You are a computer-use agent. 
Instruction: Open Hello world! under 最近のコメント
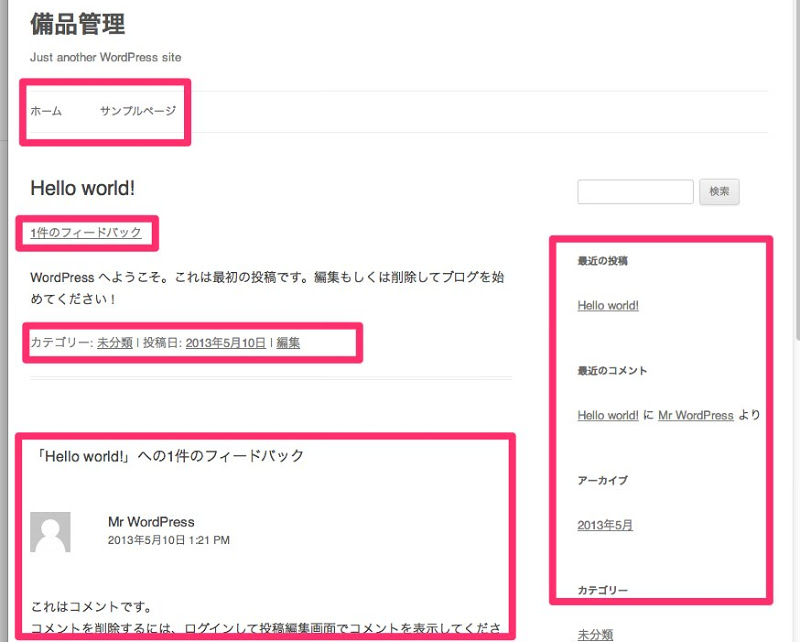click(608, 415)
